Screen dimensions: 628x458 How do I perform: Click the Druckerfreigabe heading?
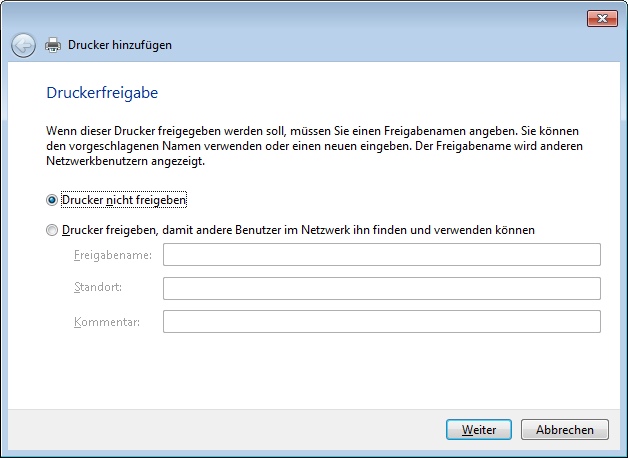pyautogui.click(x=102, y=93)
